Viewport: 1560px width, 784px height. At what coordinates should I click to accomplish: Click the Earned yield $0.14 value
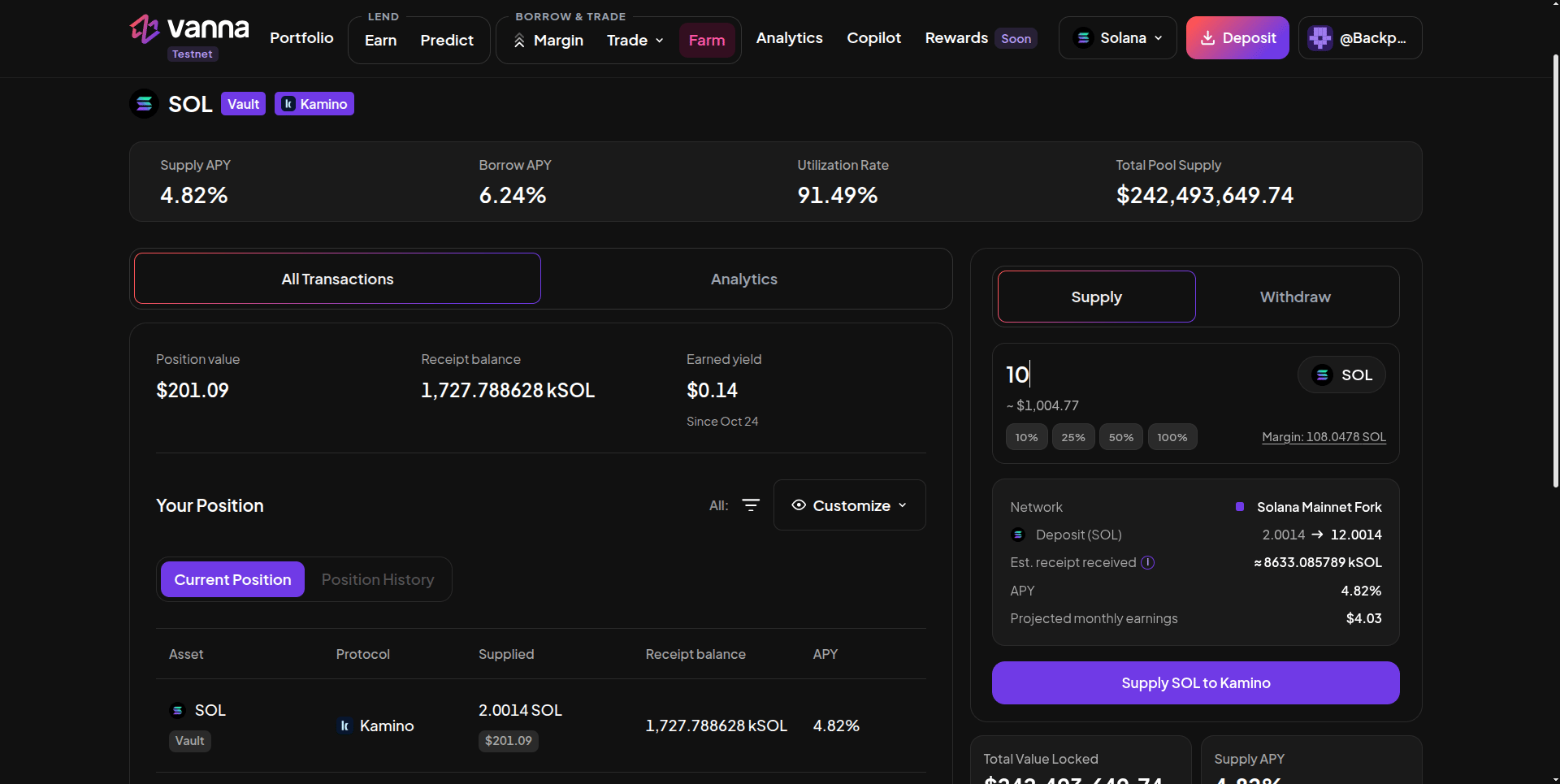point(712,390)
